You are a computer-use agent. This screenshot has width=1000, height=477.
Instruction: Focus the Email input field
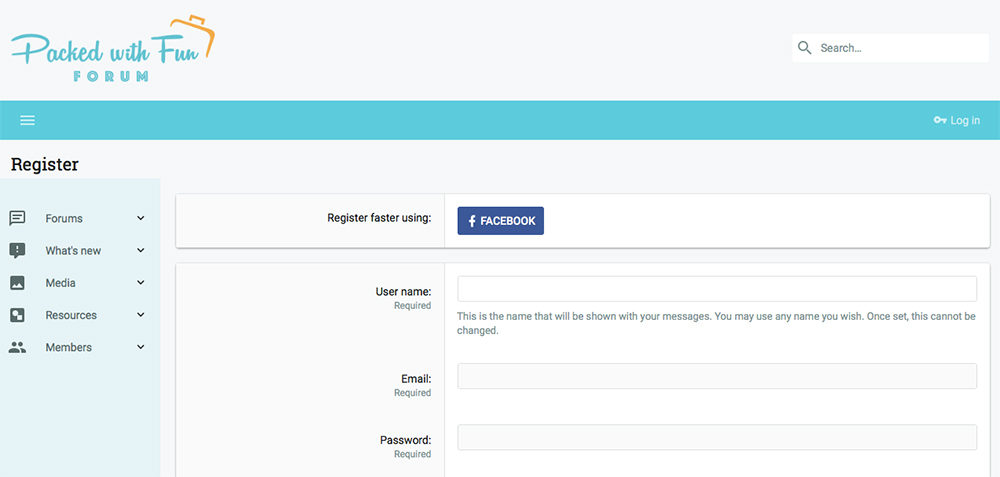pyautogui.click(x=717, y=376)
